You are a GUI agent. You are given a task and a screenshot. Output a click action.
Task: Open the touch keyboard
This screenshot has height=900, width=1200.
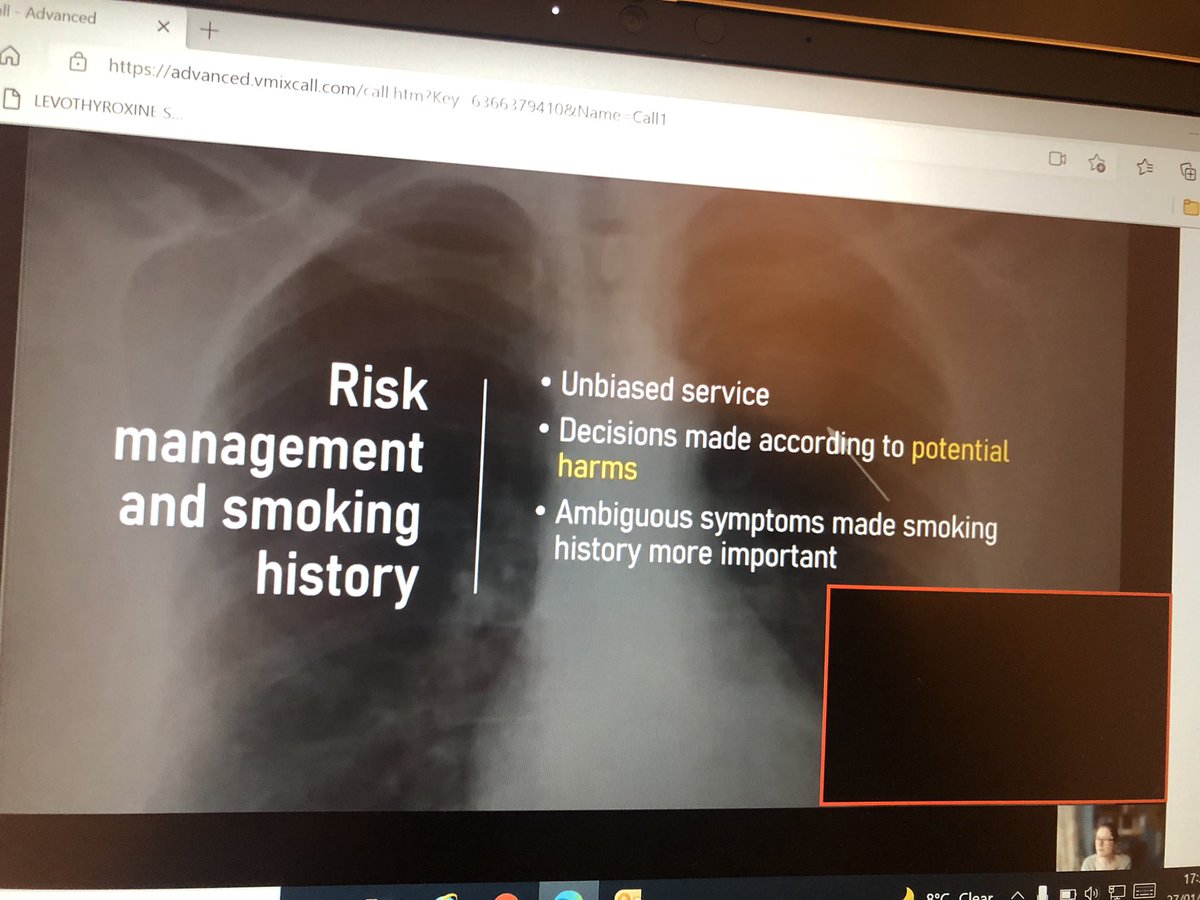coord(1145,891)
